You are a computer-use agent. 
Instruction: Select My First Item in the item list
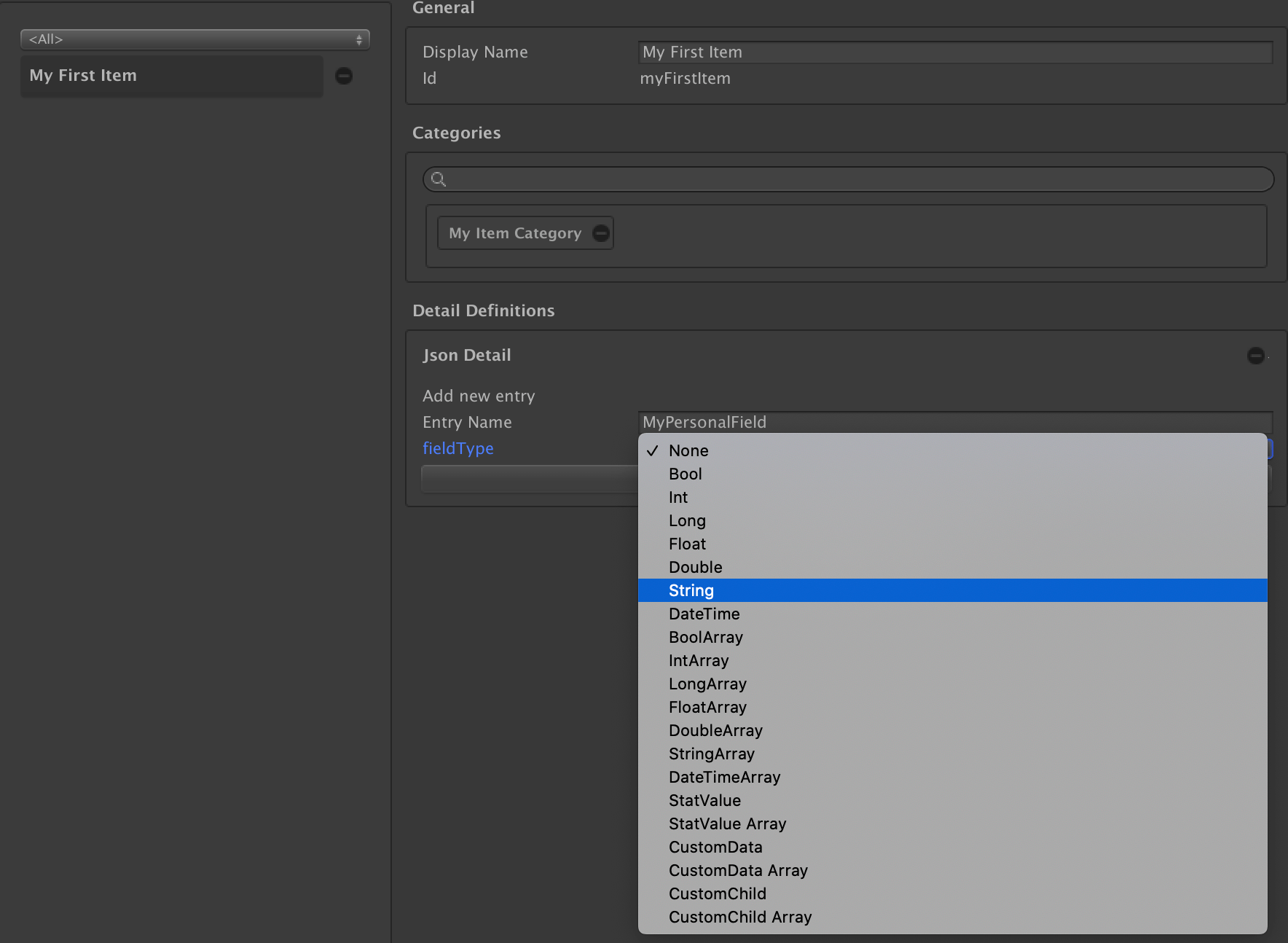click(x=172, y=76)
